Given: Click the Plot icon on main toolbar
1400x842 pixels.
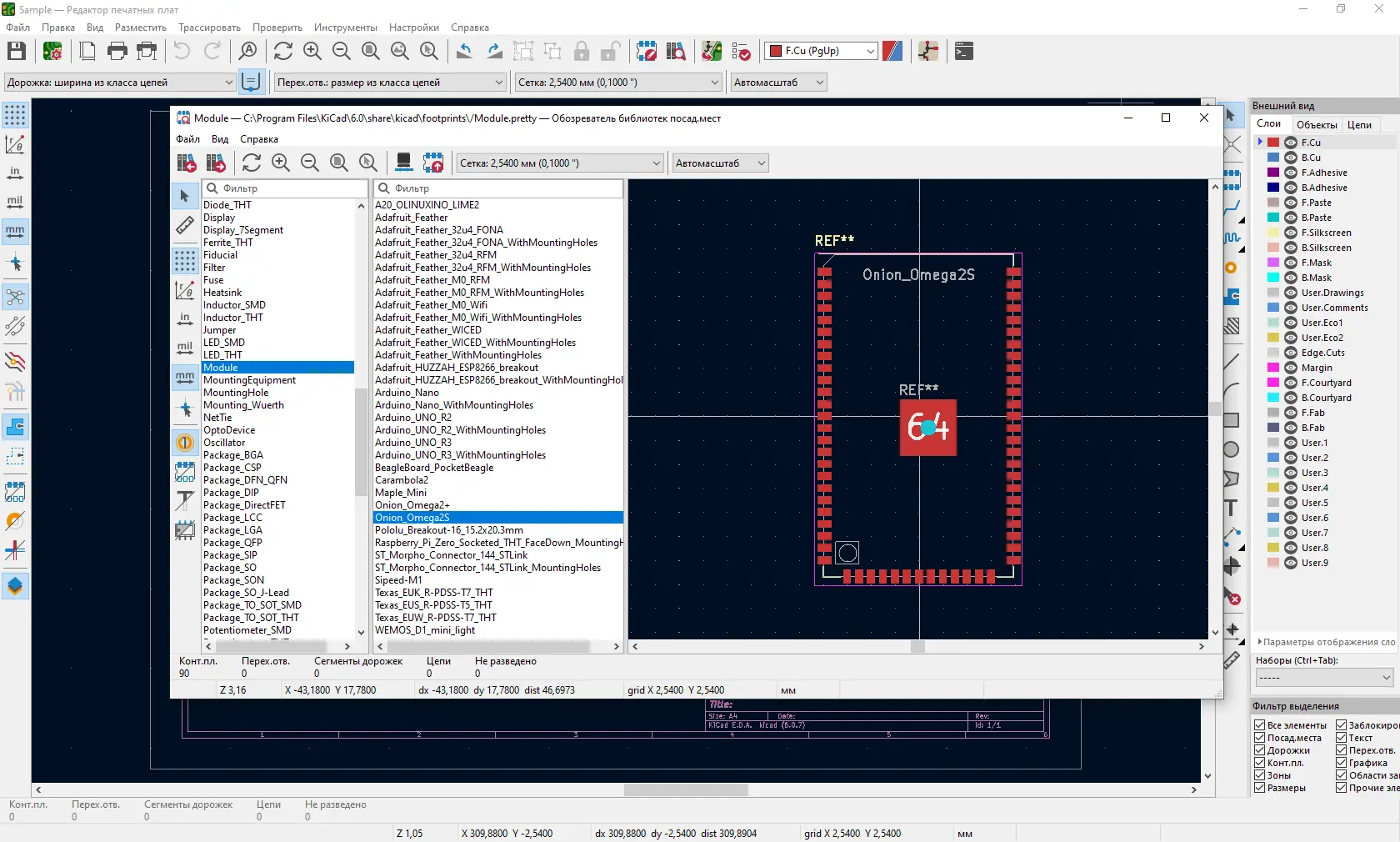Looking at the screenshot, I should pos(147,52).
